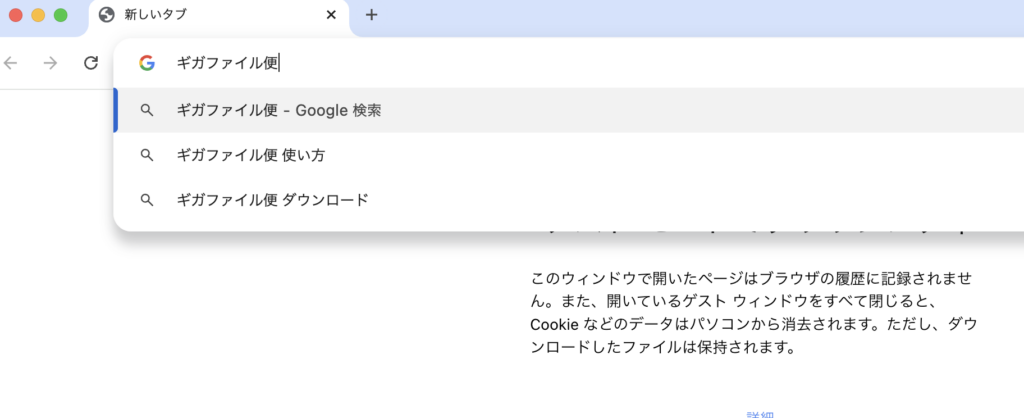This screenshot has height=418, width=1024.
Task: Pick the ギガファイル便 ダウンロード suggestion
Action: [x=569, y=199]
